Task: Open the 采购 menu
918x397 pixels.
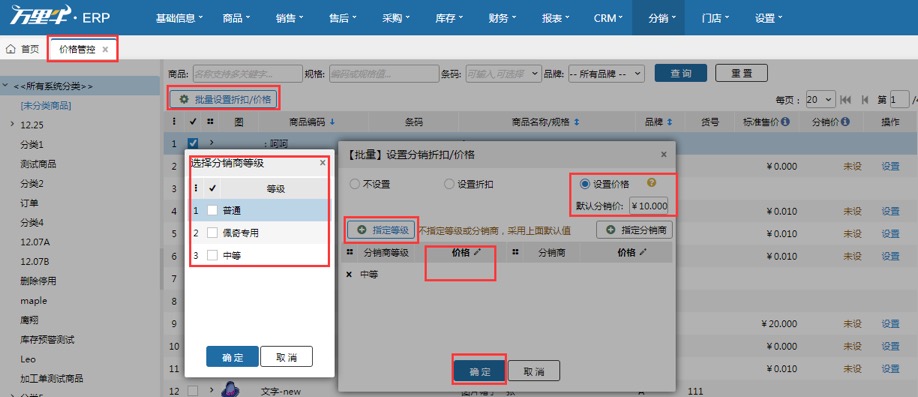Action: tap(396, 18)
